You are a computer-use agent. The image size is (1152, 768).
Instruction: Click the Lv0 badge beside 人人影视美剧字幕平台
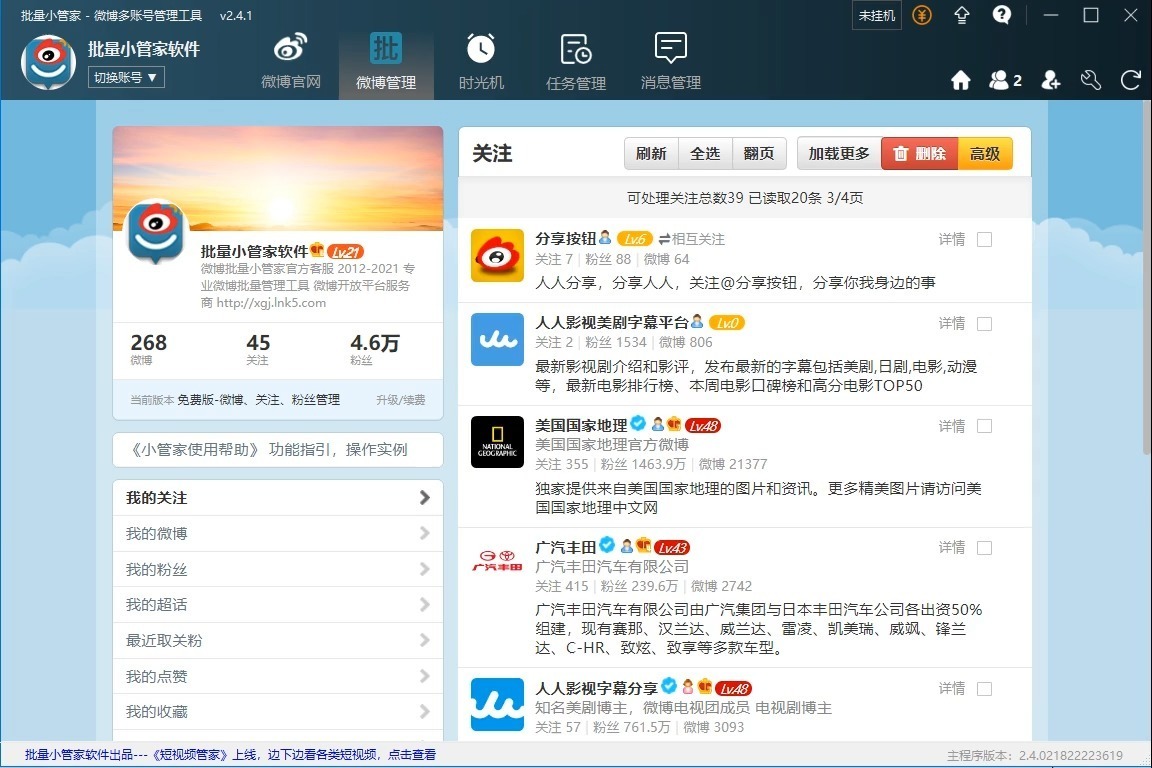(x=727, y=323)
